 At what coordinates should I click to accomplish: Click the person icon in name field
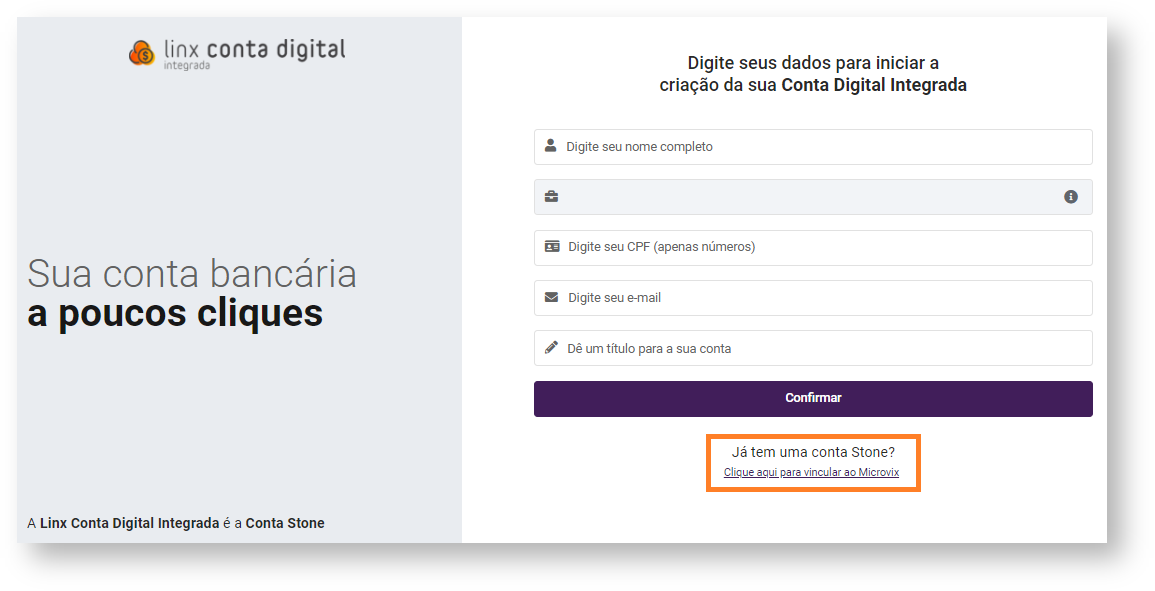(551, 146)
